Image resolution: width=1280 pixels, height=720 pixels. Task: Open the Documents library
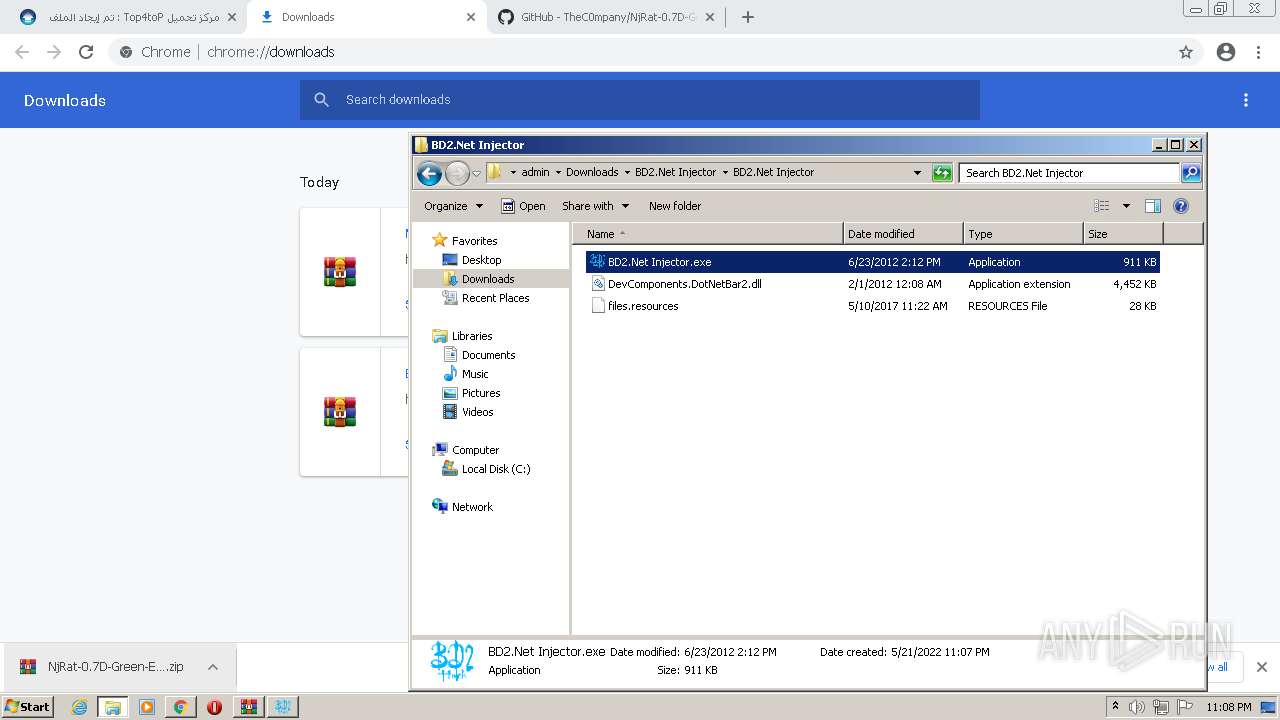(x=488, y=355)
